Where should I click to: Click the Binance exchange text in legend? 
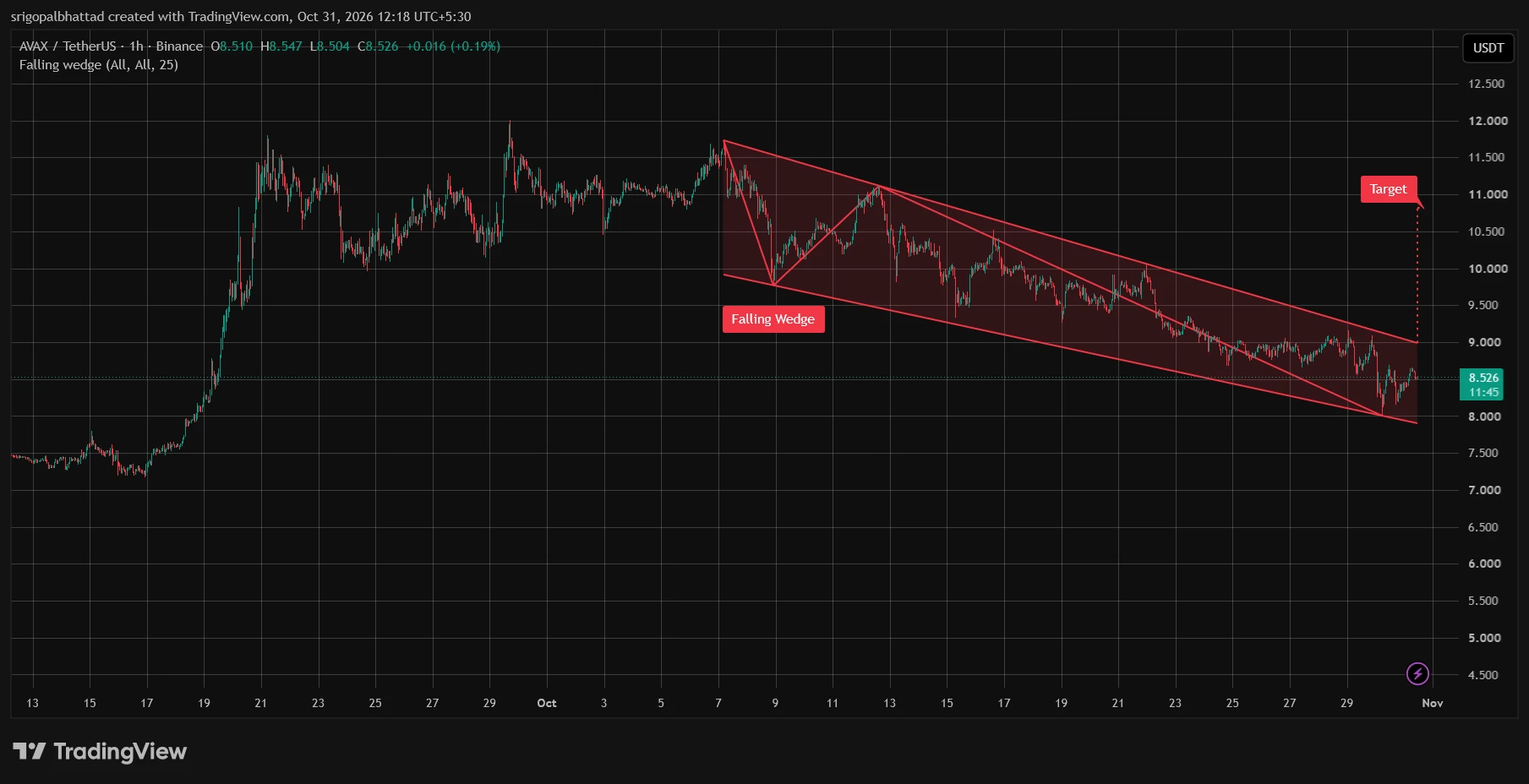click(x=179, y=46)
